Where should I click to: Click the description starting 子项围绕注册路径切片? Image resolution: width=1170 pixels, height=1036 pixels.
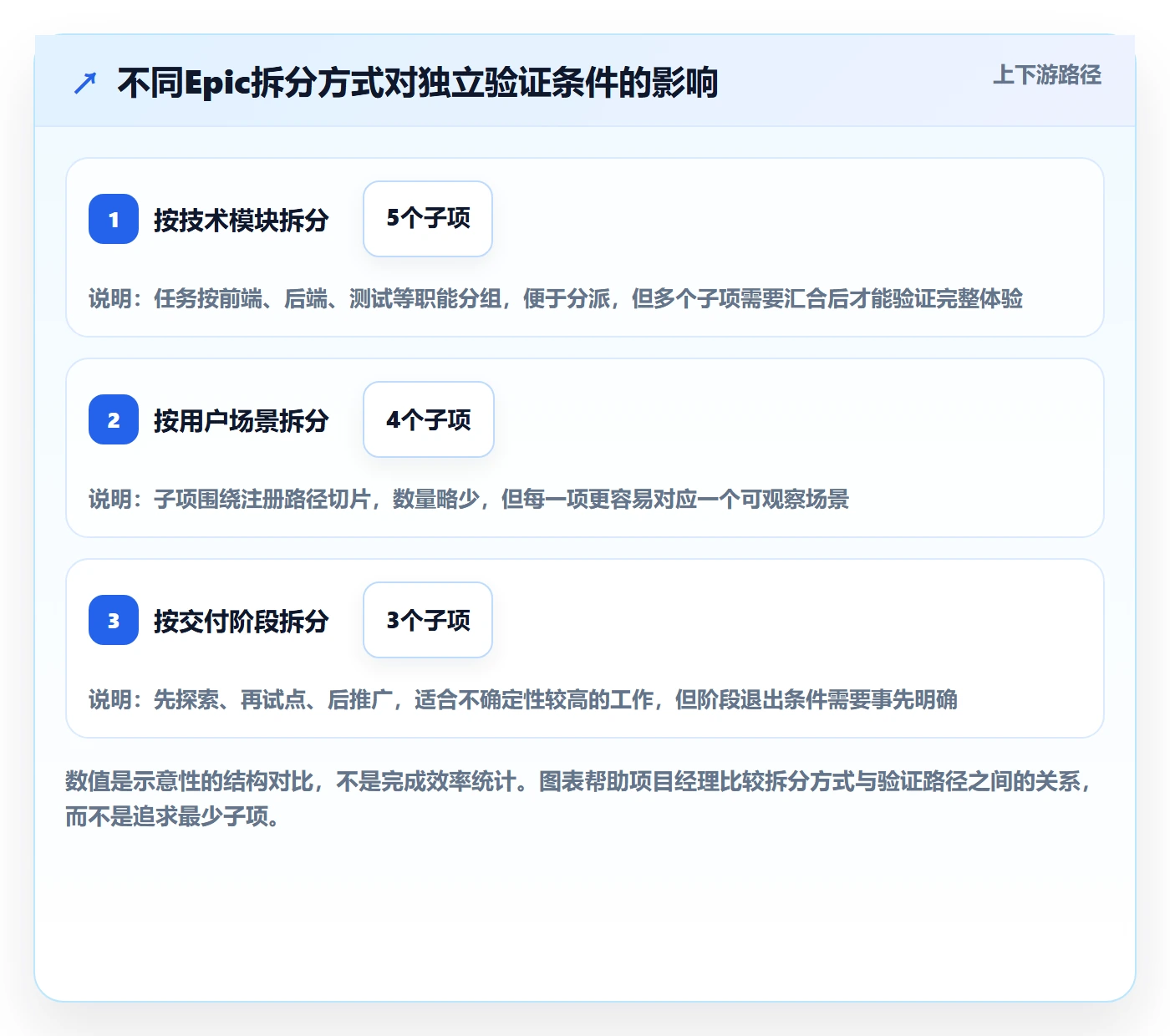[469, 499]
